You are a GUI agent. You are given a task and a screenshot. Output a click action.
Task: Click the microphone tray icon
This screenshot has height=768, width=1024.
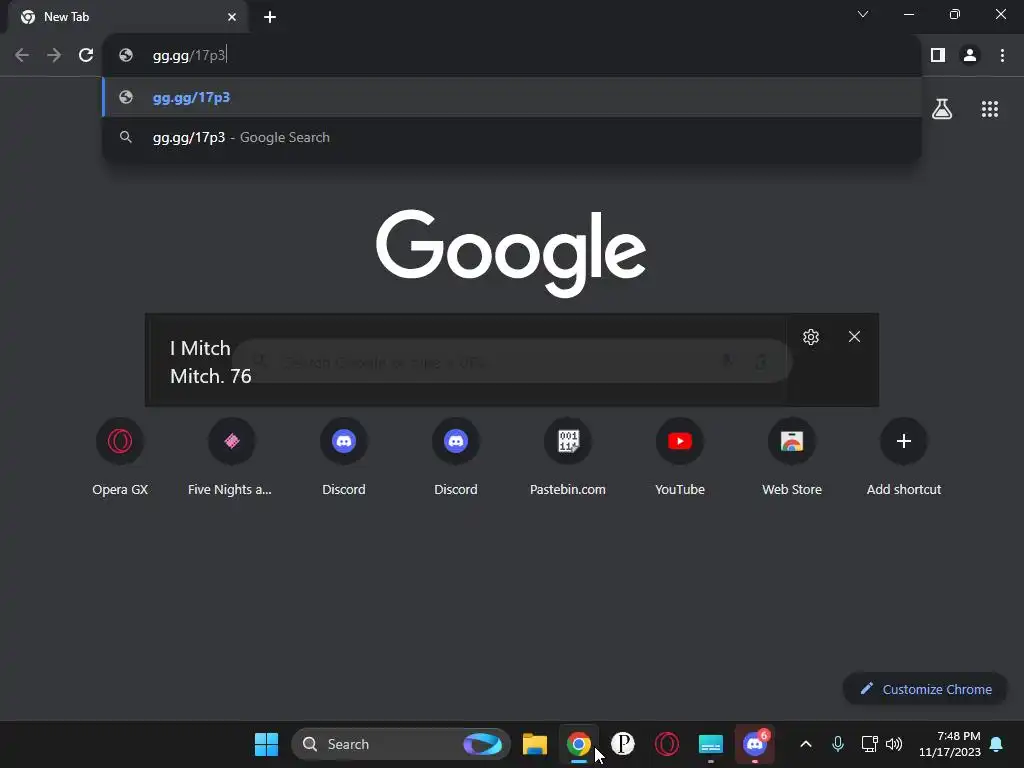point(838,744)
